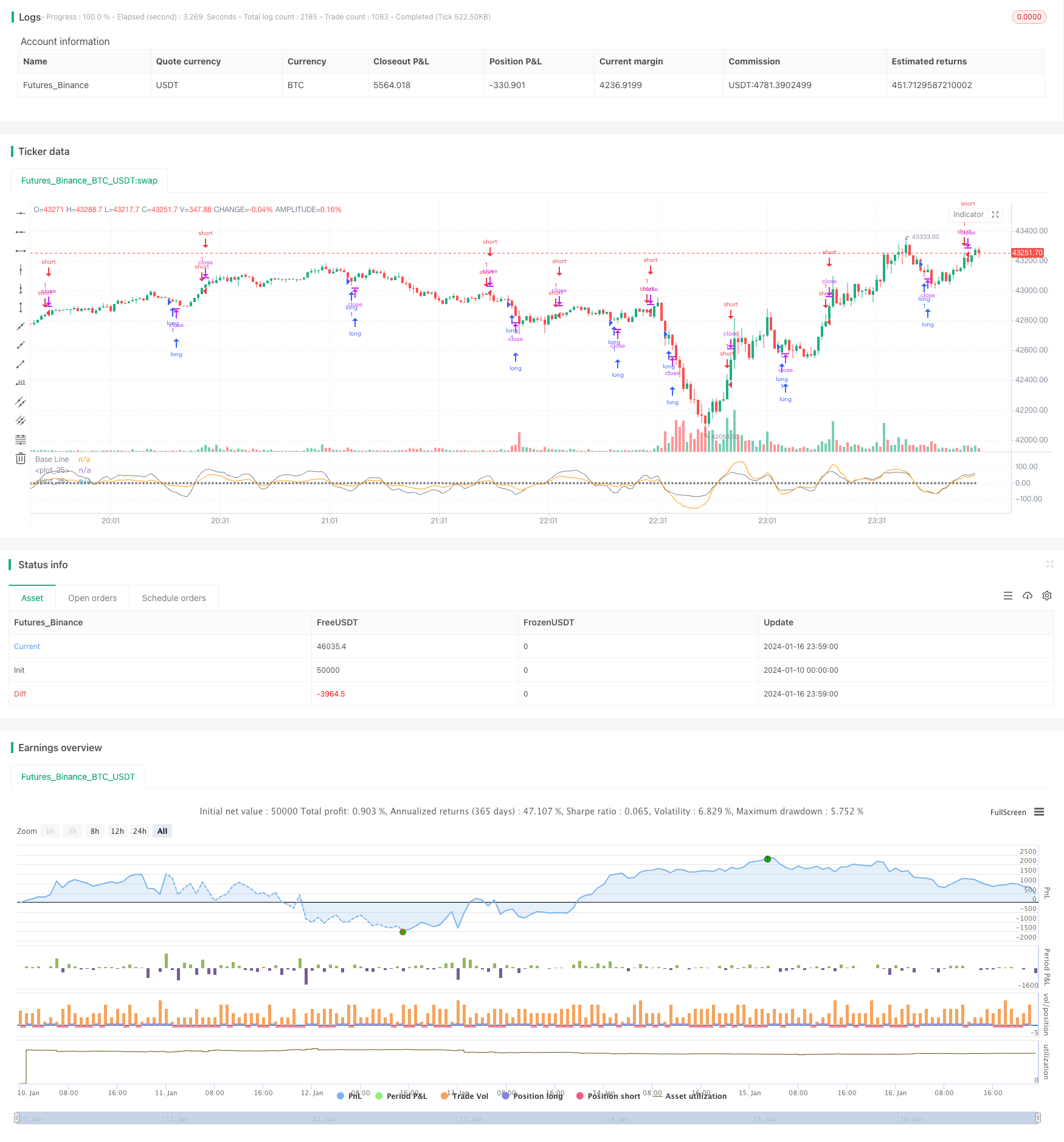
Task: Select the parallel channel drawing tool
Action: pyautogui.click(x=21, y=401)
